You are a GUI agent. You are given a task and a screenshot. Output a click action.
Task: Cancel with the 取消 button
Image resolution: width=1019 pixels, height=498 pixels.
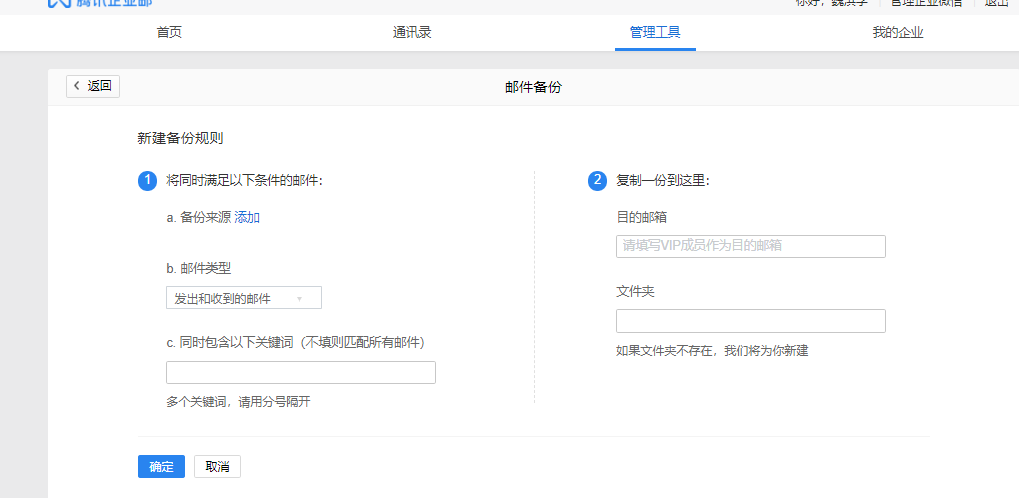[217, 467]
